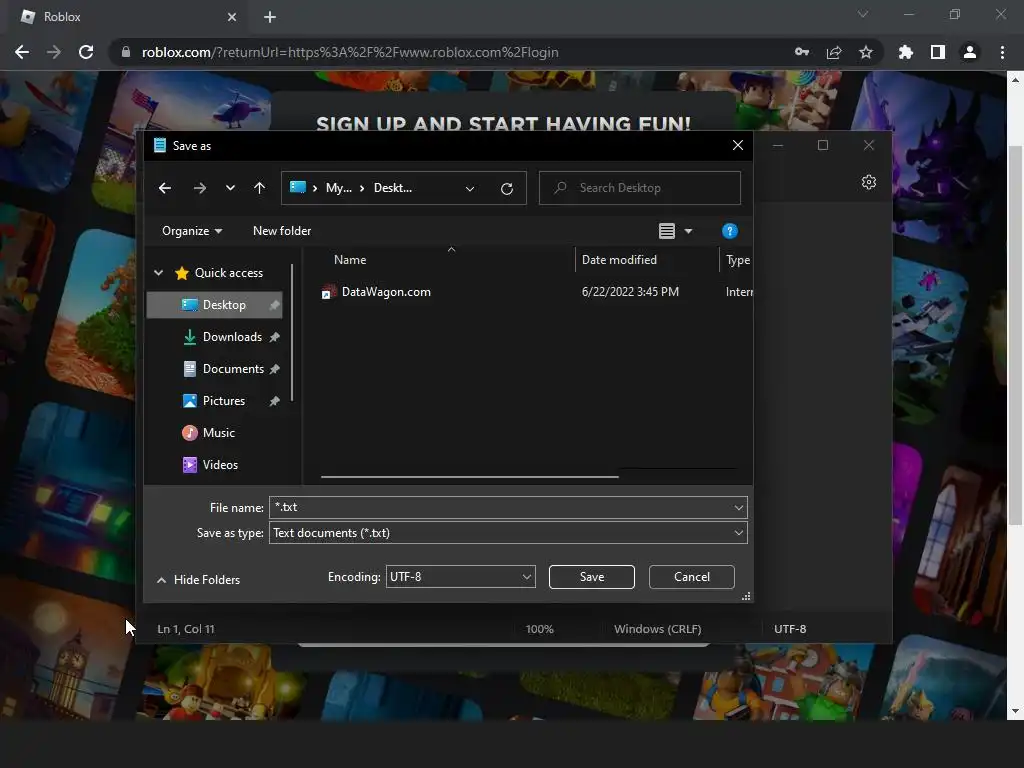
Task: Open Notepad settings gear icon
Action: click(x=869, y=182)
